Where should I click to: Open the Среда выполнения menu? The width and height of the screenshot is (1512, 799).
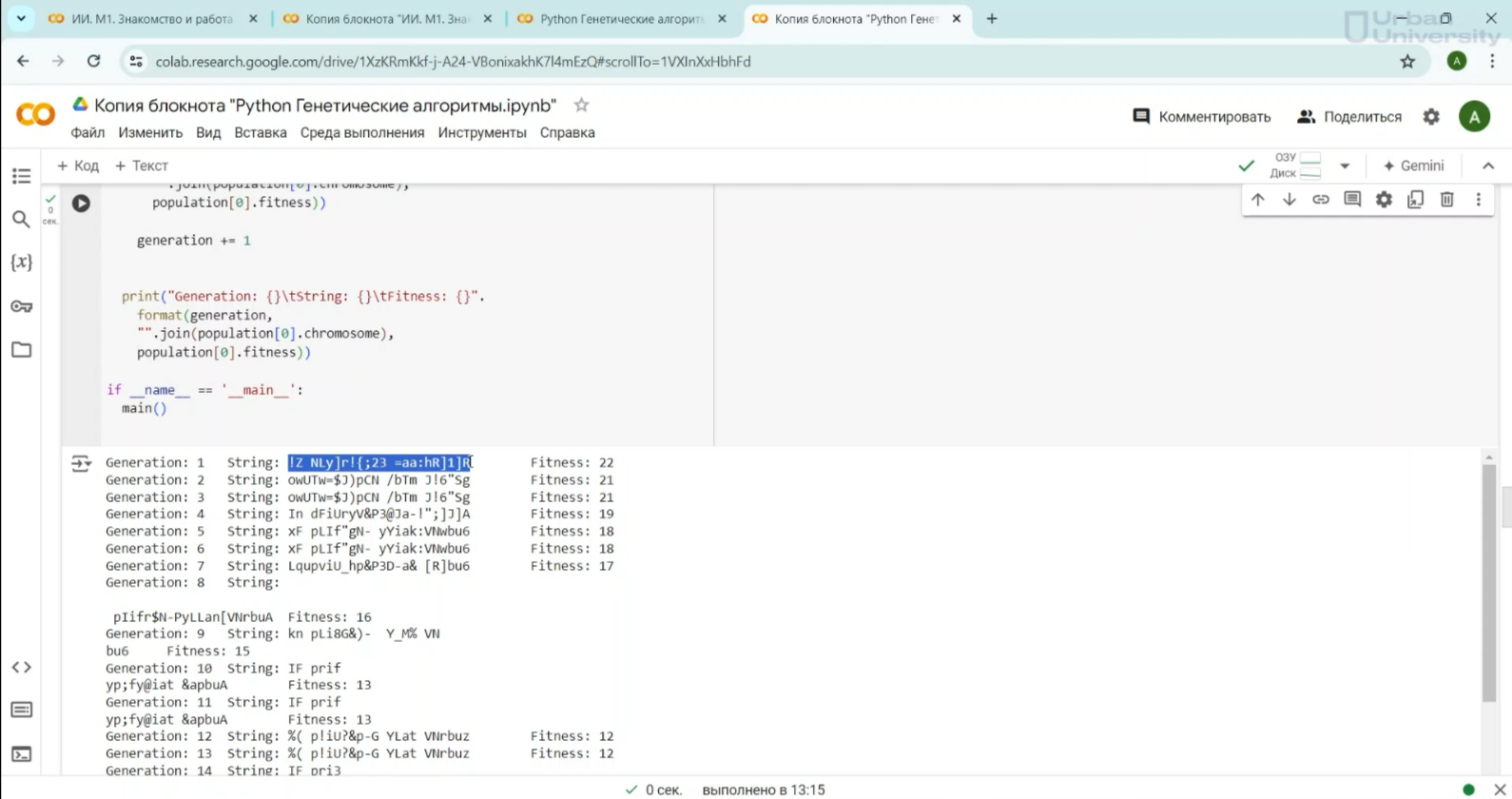(x=362, y=133)
